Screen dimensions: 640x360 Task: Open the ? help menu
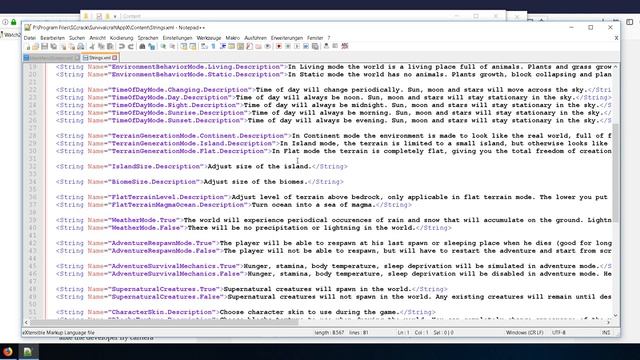pos(329,38)
